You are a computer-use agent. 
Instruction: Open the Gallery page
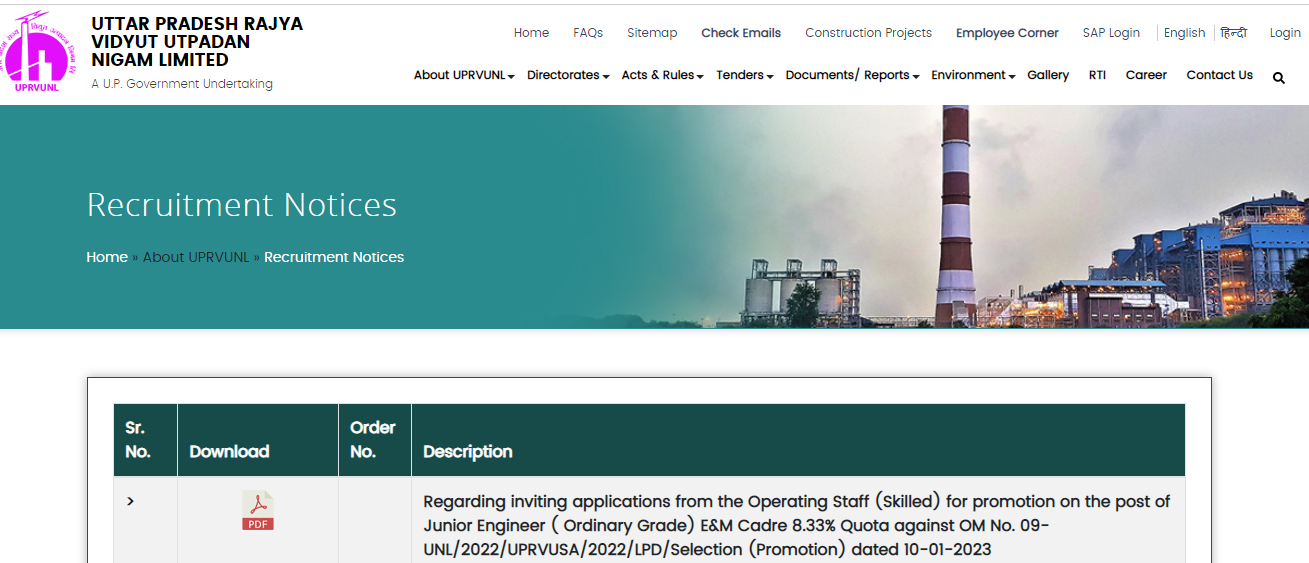pos(1047,75)
